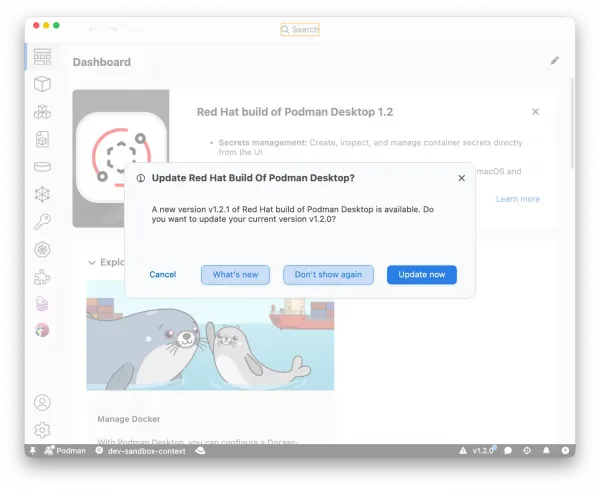Image resolution: width=600 pixels, height=490 pixels.
Task: Click the Dashboard page title
Action: [101, 62]
